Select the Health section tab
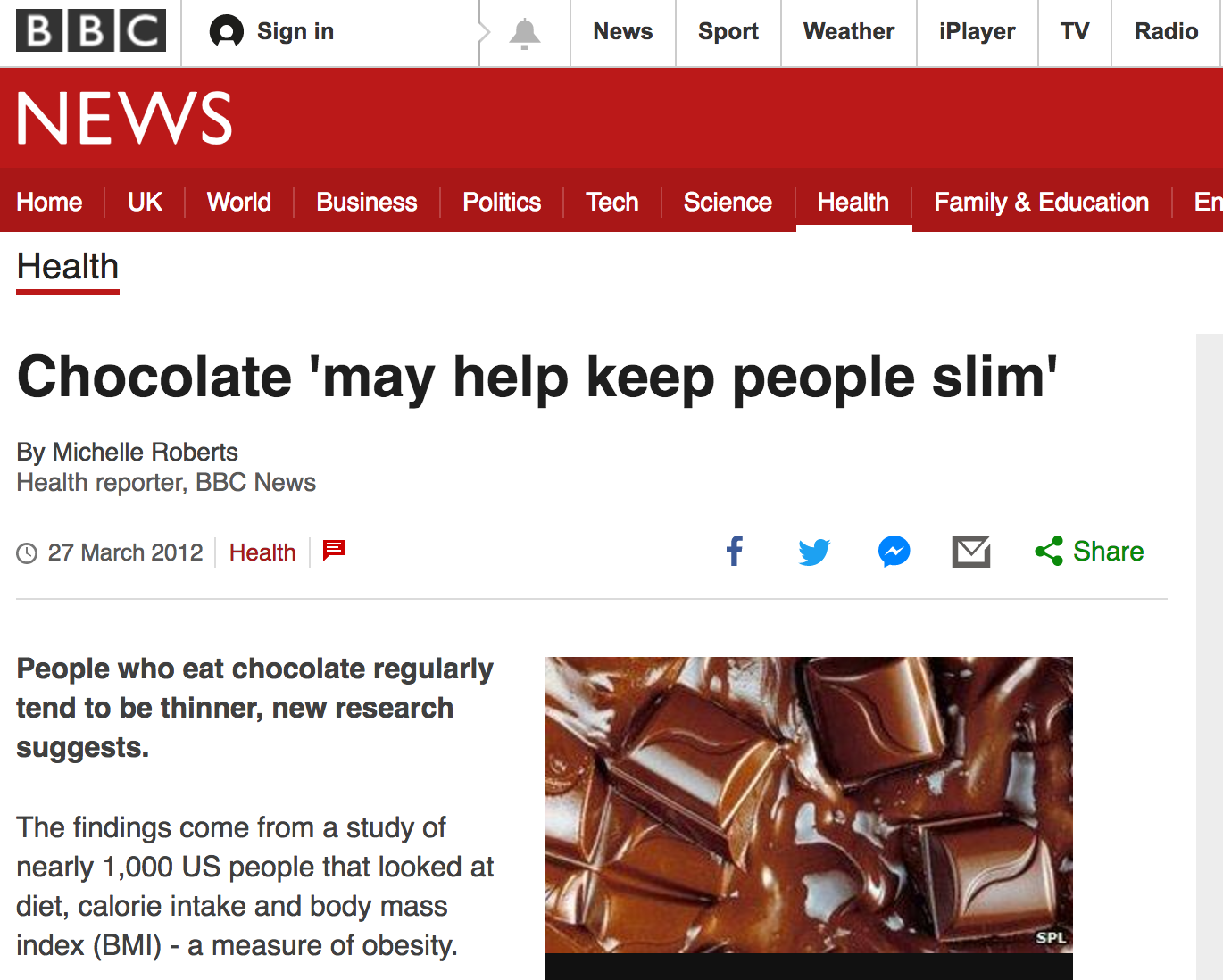This screenshot has width=1223, height=980. [853, 203]
